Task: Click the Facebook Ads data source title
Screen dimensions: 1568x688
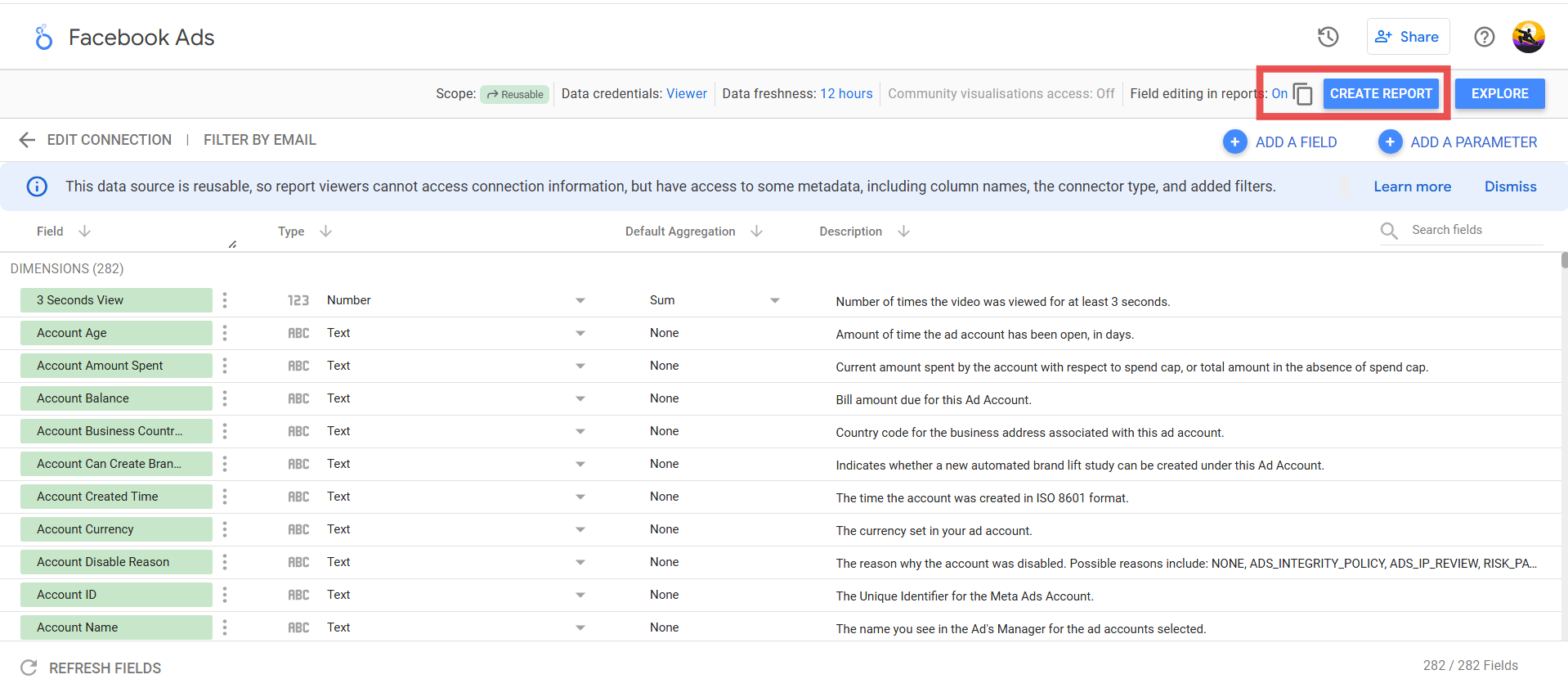Action: click(x=141, y=38)
